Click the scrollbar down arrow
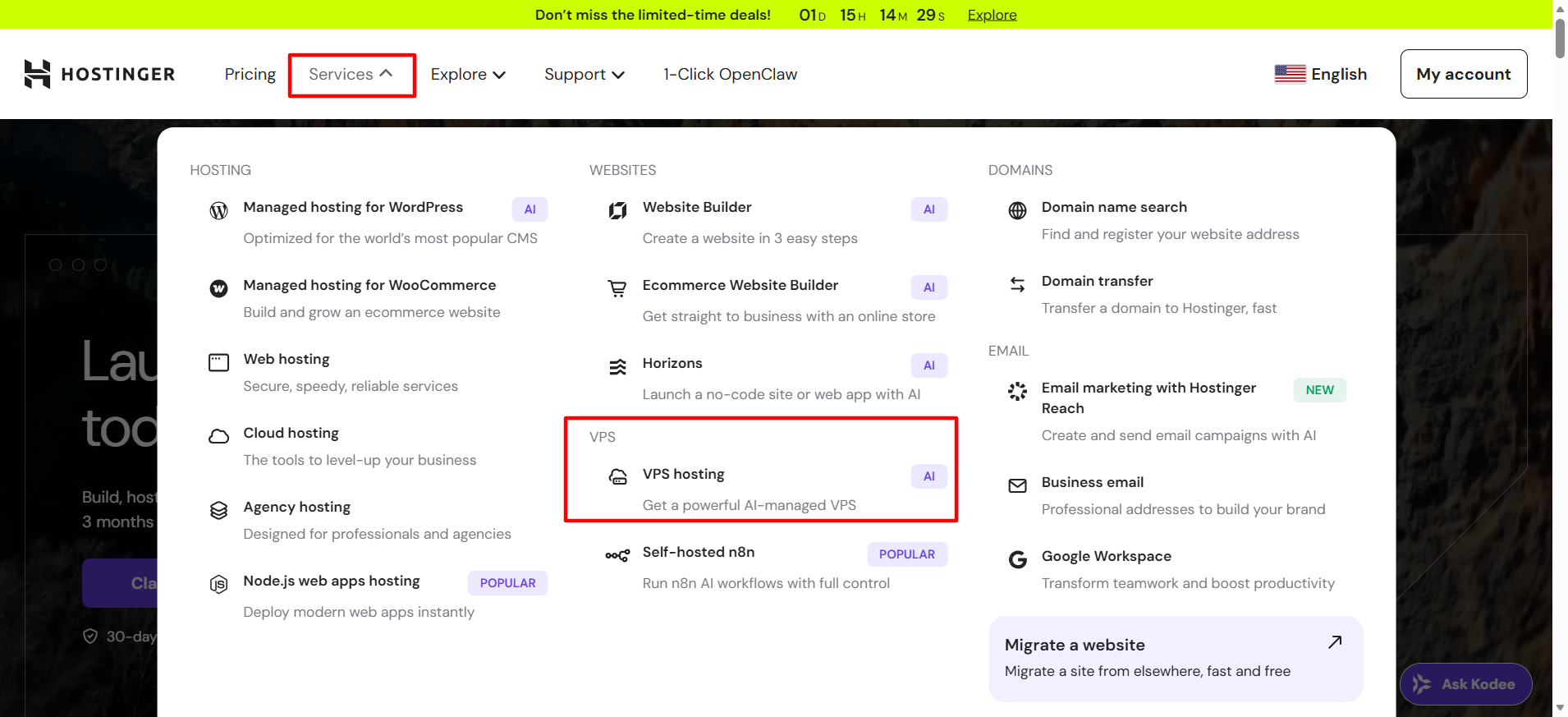 click(1560, 708)
